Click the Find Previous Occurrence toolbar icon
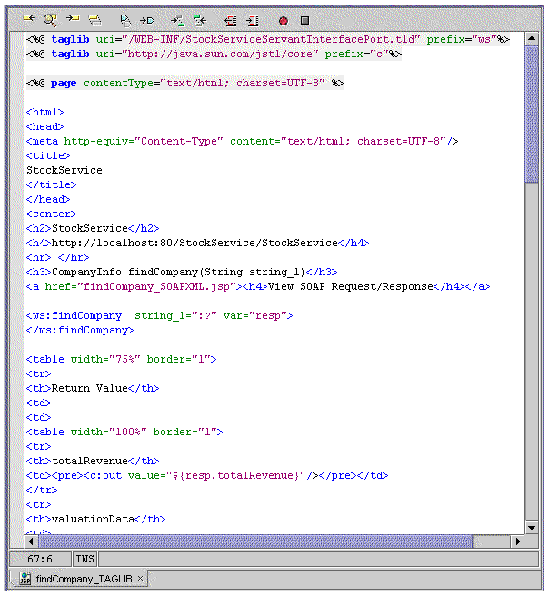The height and width of the screenshot is (596, 549). [29, 19]
